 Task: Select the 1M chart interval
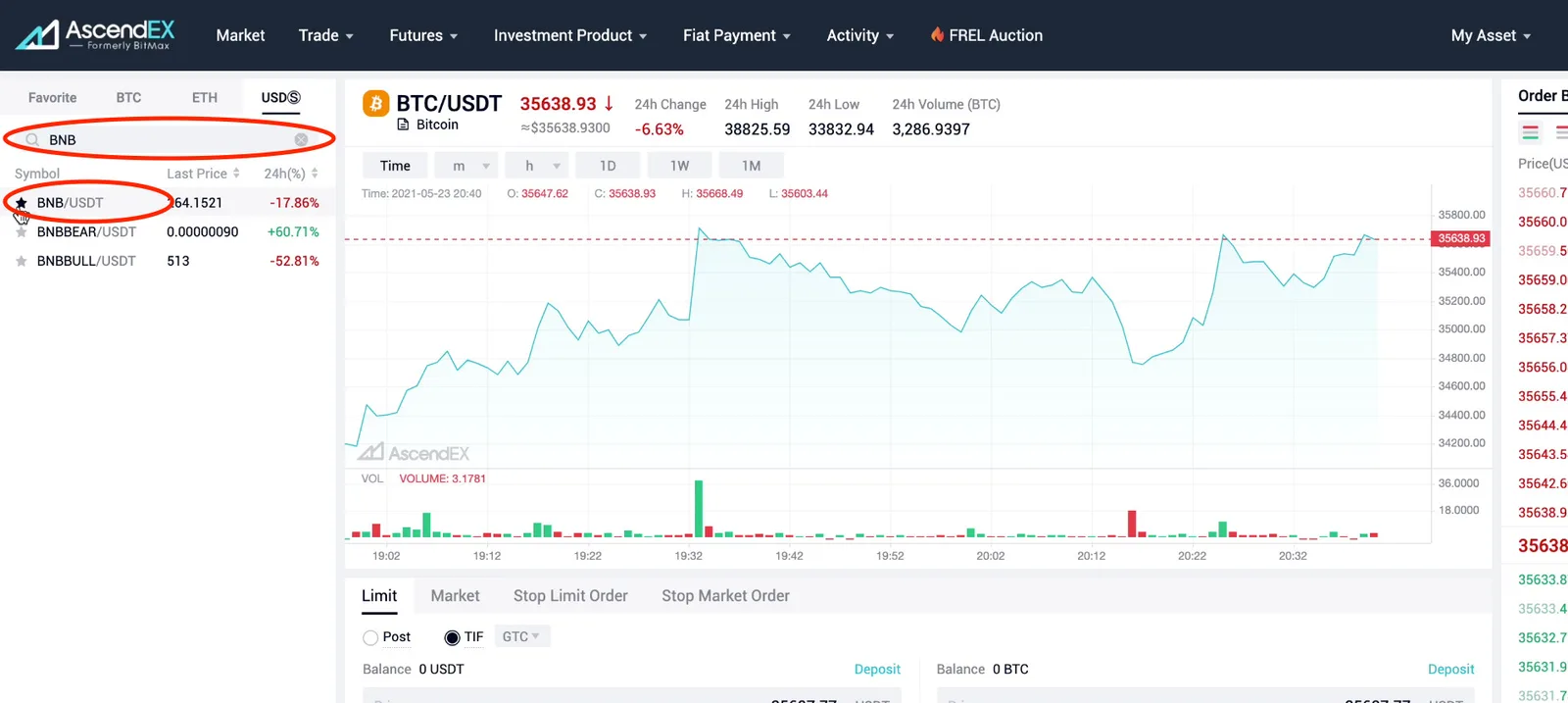[751, 166]
